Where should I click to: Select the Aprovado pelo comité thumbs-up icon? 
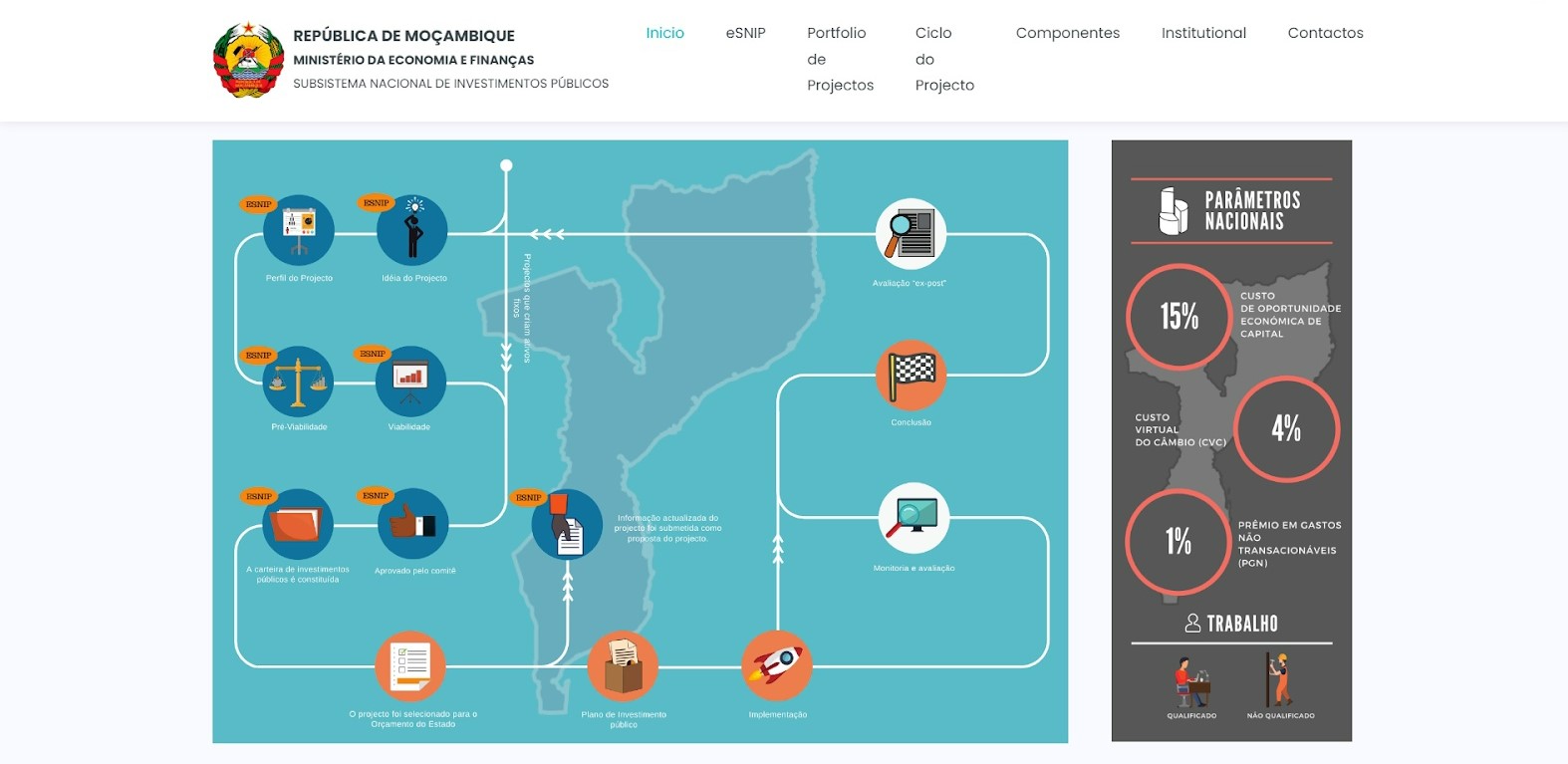tap(413, 524)
